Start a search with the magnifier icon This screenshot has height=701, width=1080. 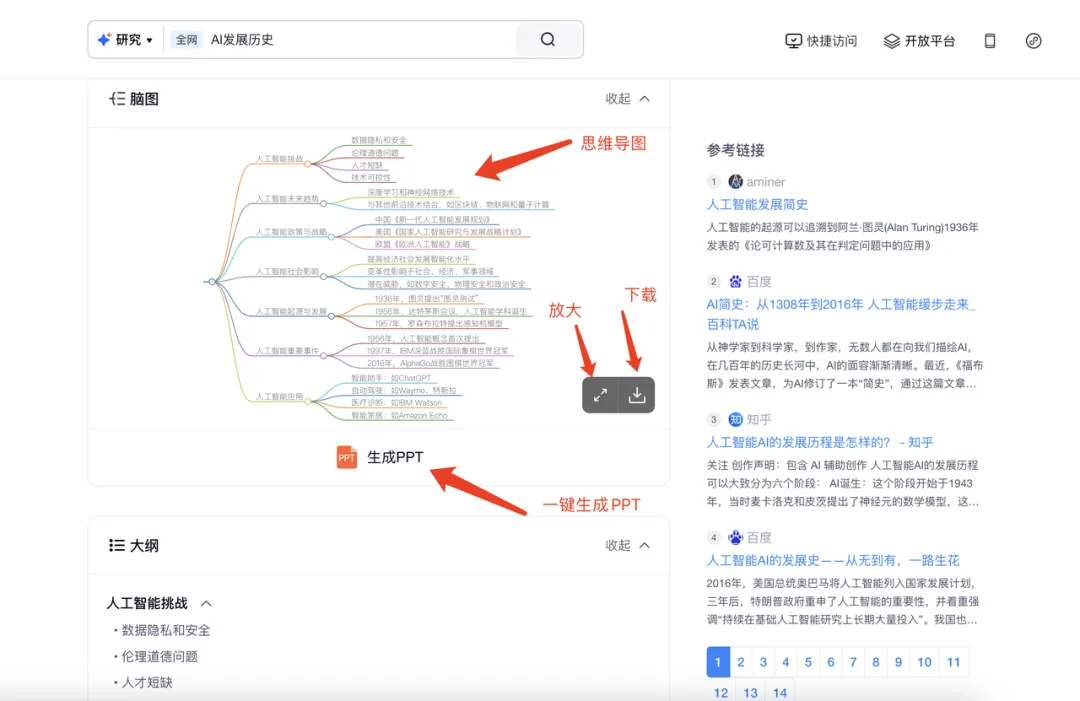coord(546,38)
